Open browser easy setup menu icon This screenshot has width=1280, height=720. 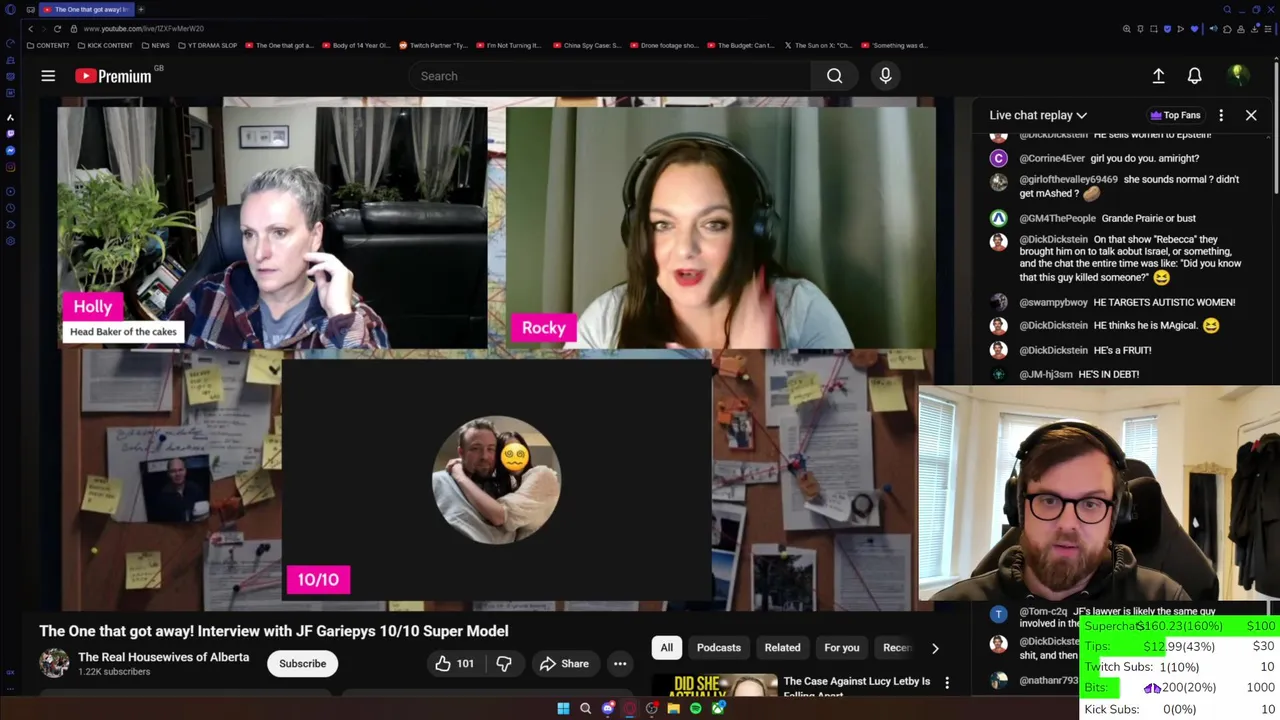point(1268,29)
